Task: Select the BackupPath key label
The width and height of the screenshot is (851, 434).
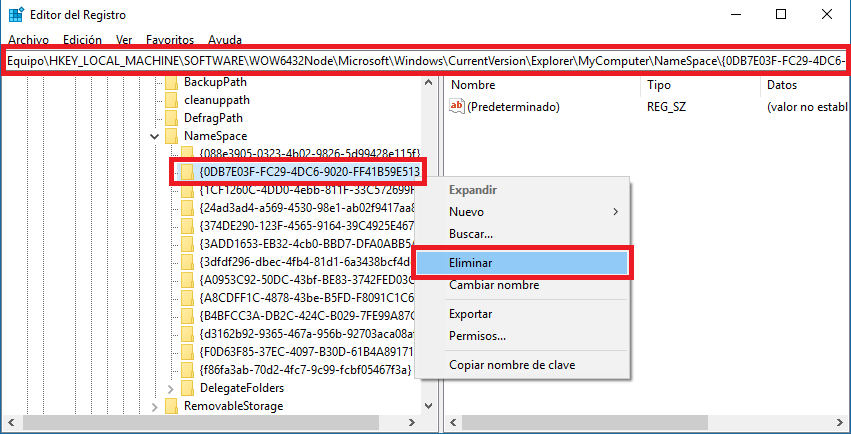Action: 215,82
